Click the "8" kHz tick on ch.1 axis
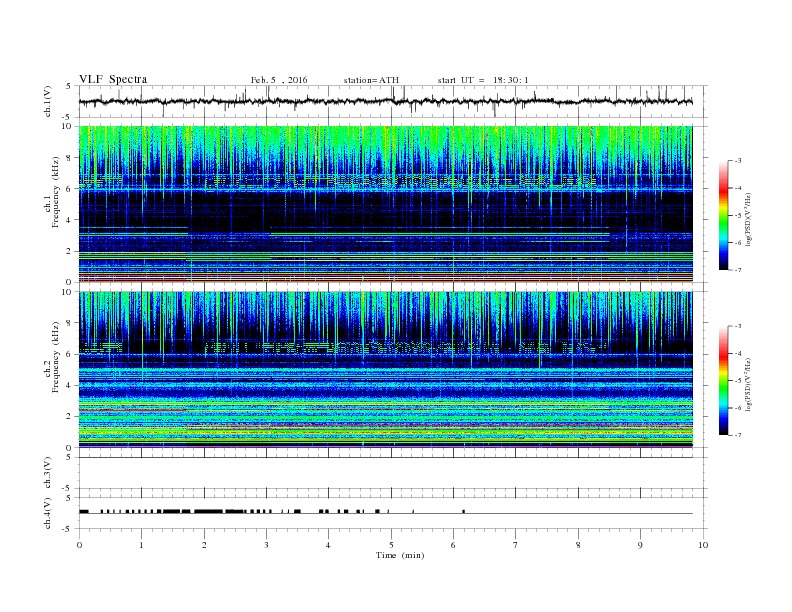This screenshot has height=612, width=792. 70,158
